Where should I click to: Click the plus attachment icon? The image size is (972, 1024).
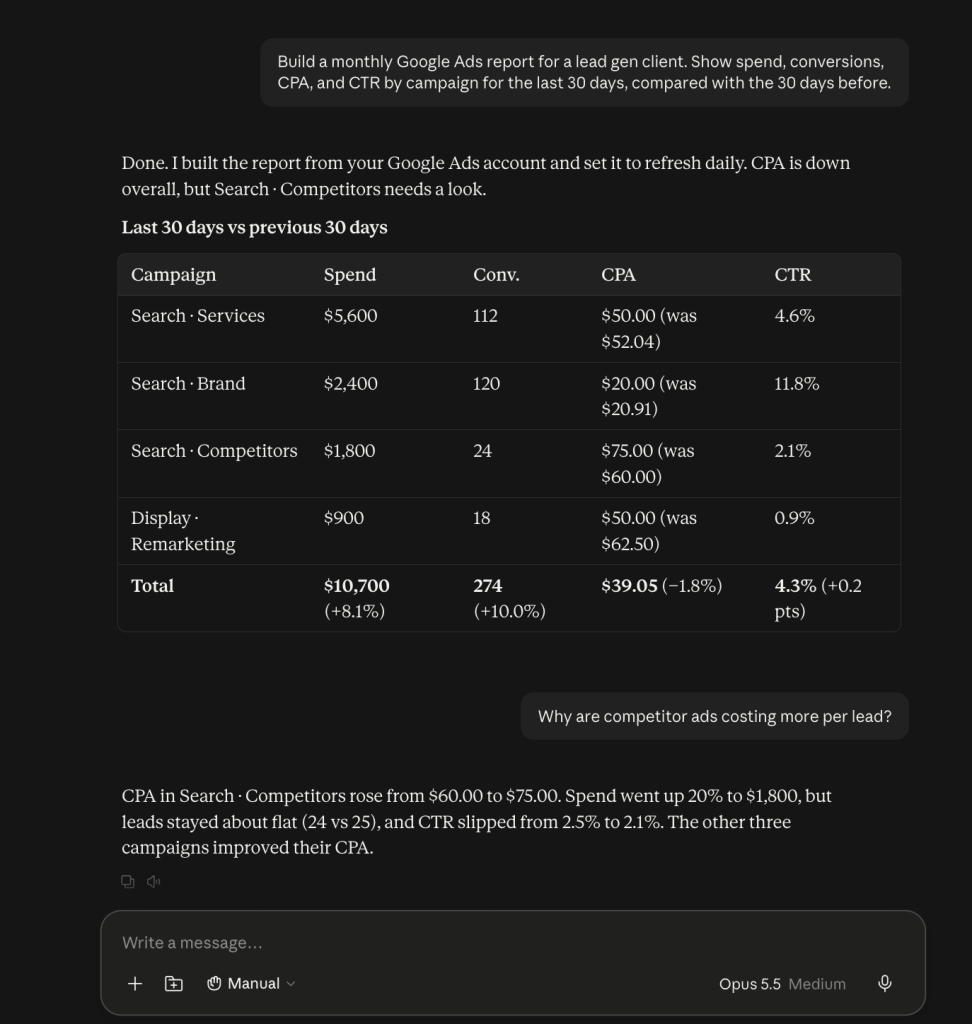click(135, 984)
